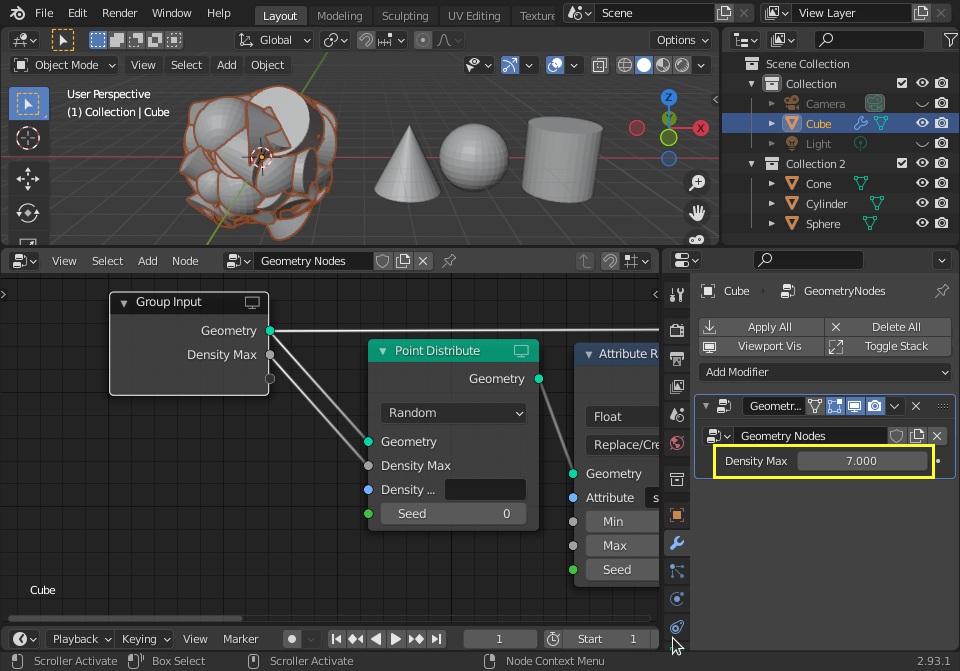This screenshot has height=671, width=960.
Task: Click the Toggle Stack button
Action: pyautogui.click(x=888, y=347)
